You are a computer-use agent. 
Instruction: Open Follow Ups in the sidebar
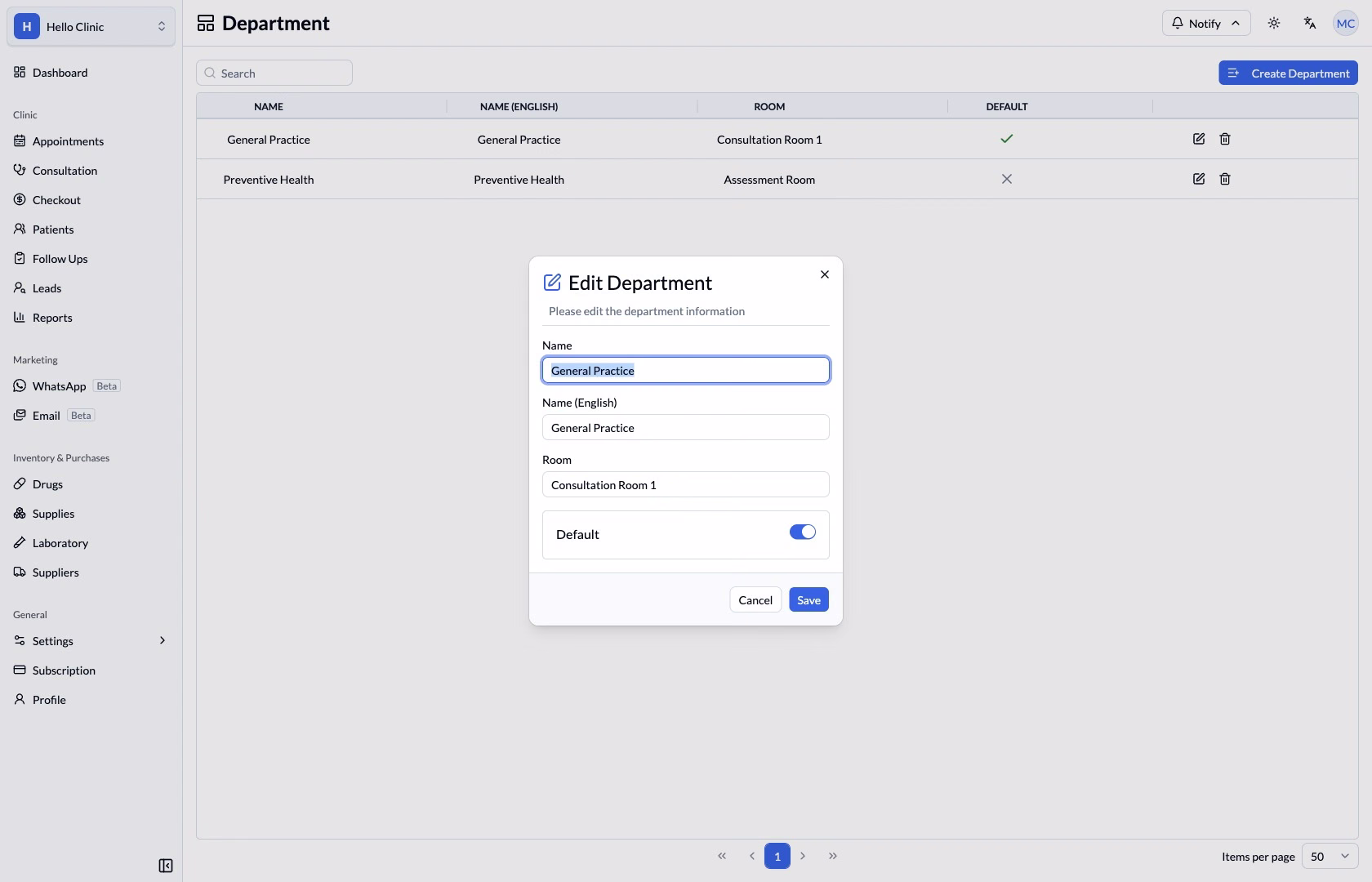coord(91,259)
